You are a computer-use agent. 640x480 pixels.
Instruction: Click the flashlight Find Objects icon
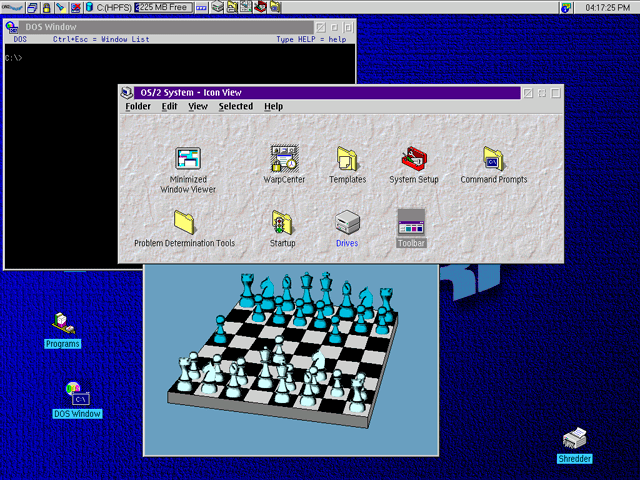pyautogui.click(x=61, y=7)
